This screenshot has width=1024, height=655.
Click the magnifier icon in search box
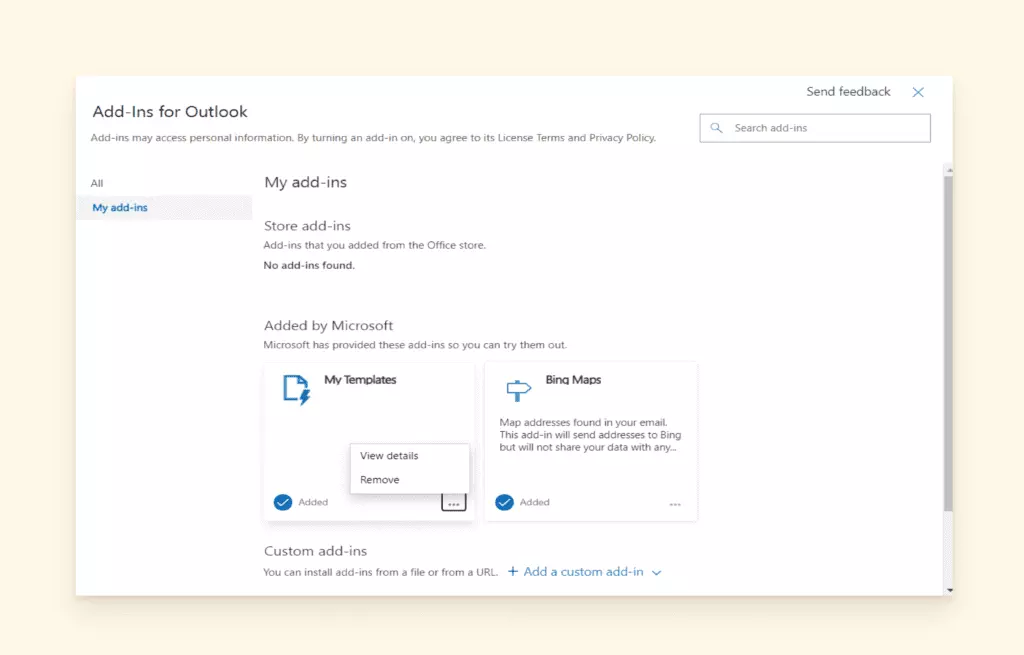716,128
